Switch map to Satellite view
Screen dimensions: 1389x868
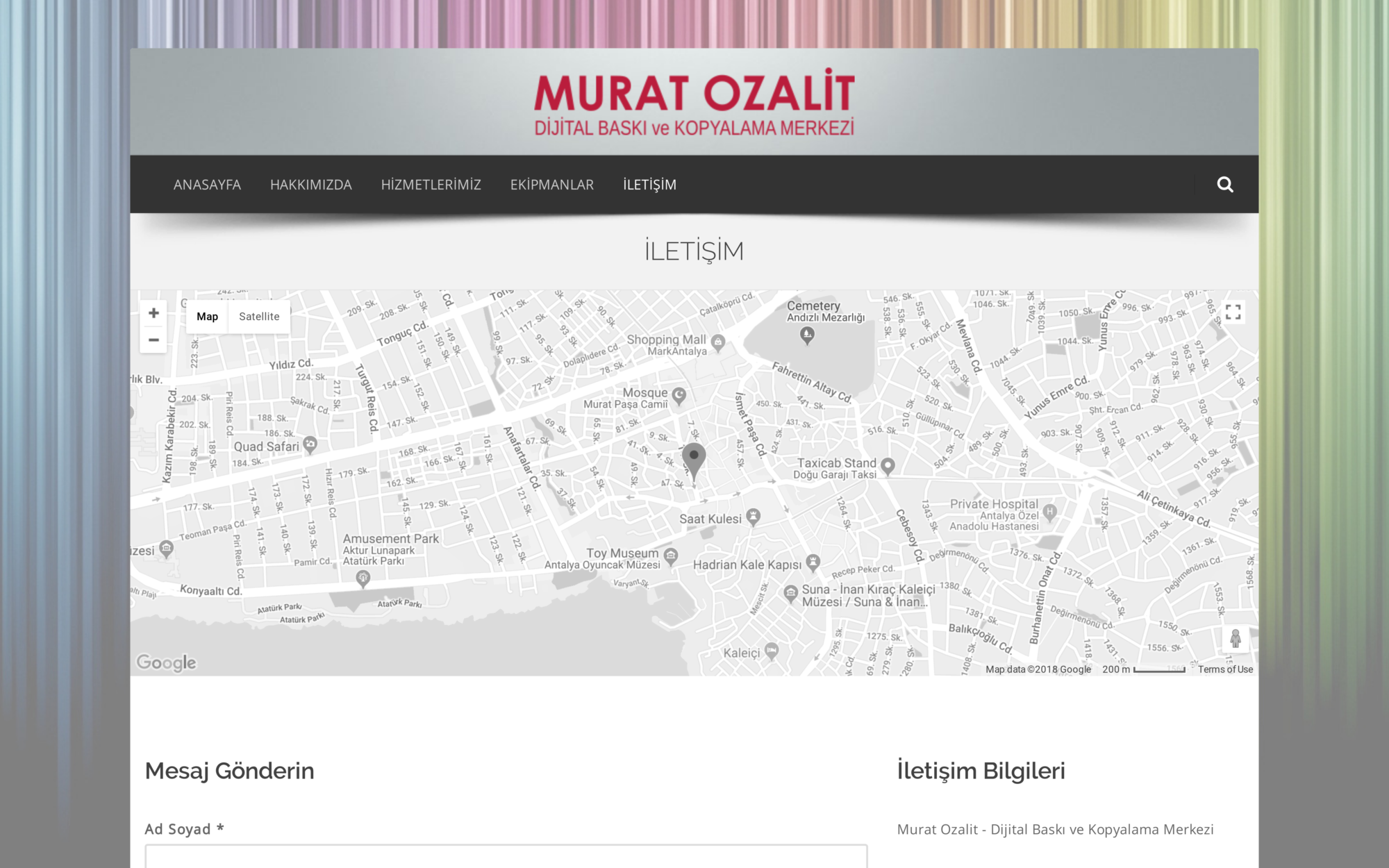coord(259,317)
